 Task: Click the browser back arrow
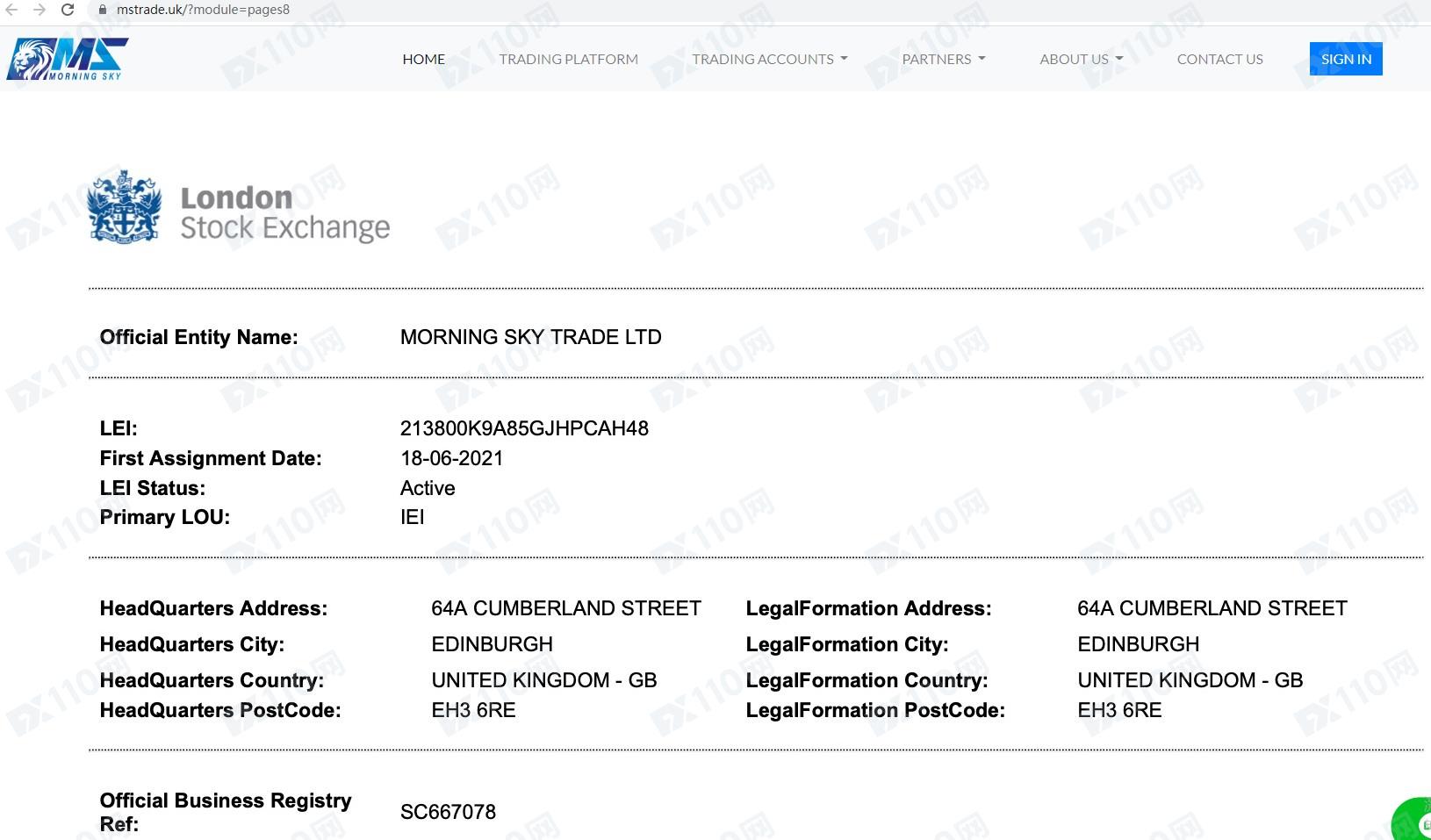pos(12,10)
